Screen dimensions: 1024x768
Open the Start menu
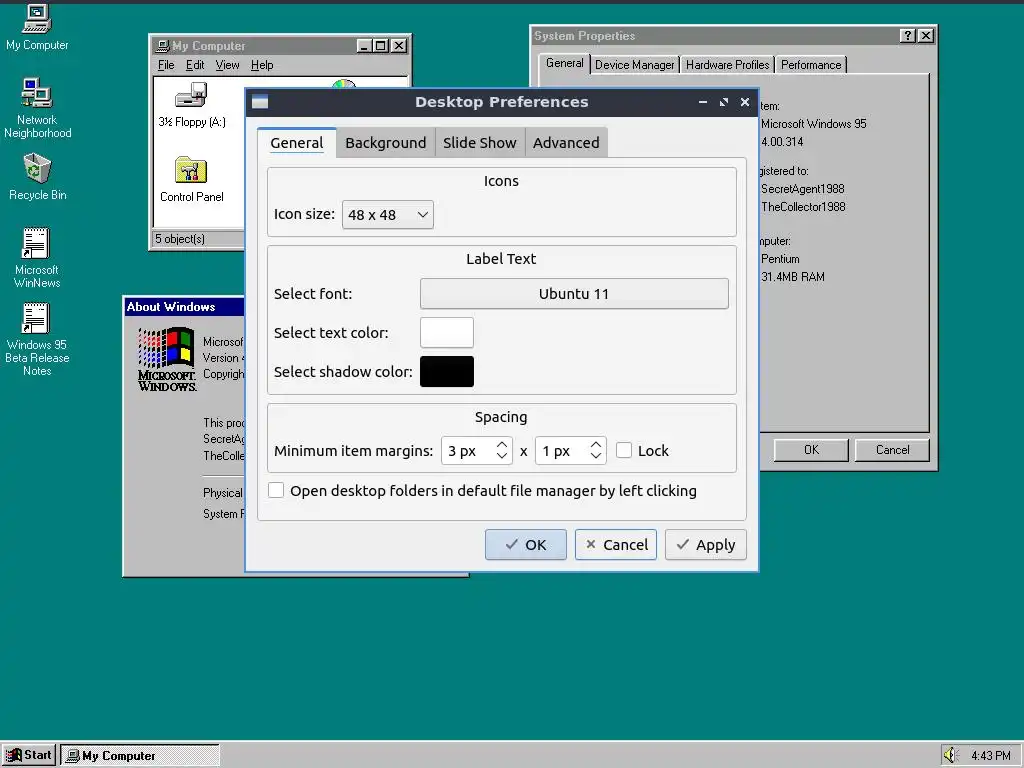point(29,755)
